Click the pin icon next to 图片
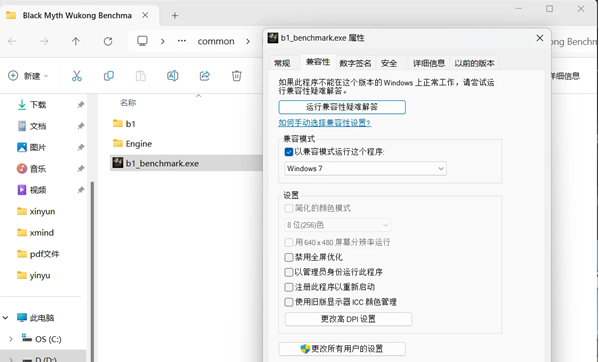 (81, 147)
